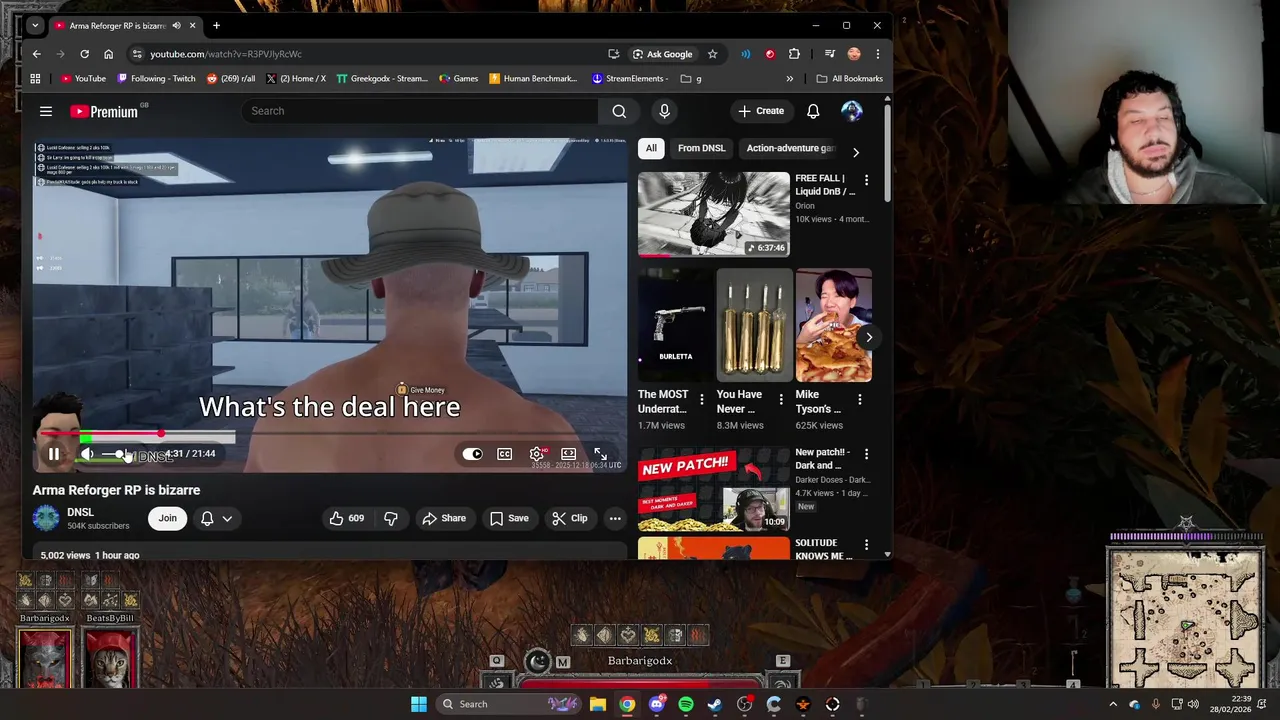Open the tab search dropdown arrow
Viewport: 1280px width, 720px height.
[x=35, y=26]
